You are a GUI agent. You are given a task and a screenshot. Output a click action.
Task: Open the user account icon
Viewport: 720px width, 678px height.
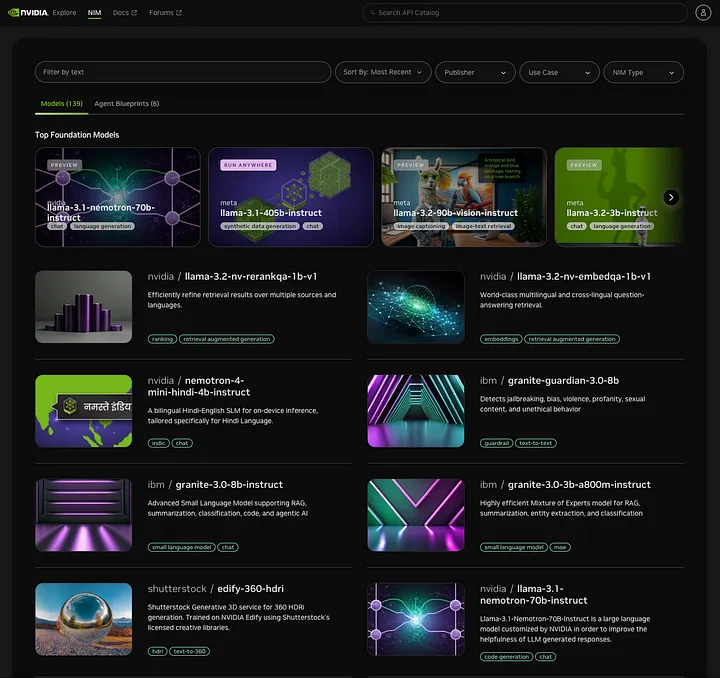(x=703, y=13)
